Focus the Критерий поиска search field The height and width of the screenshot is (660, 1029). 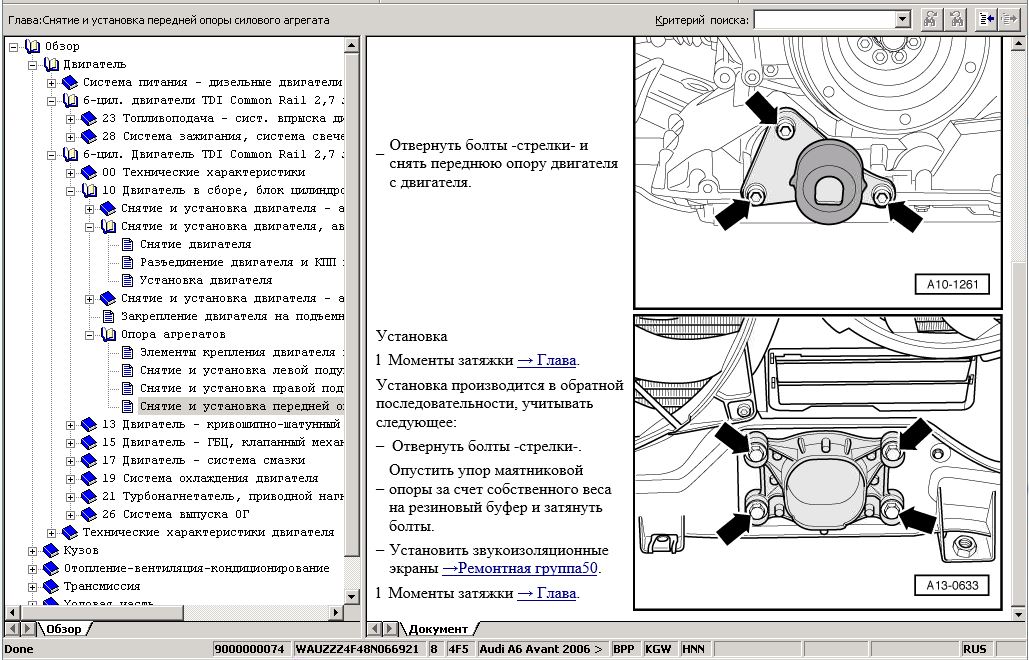tap(825, 20)
